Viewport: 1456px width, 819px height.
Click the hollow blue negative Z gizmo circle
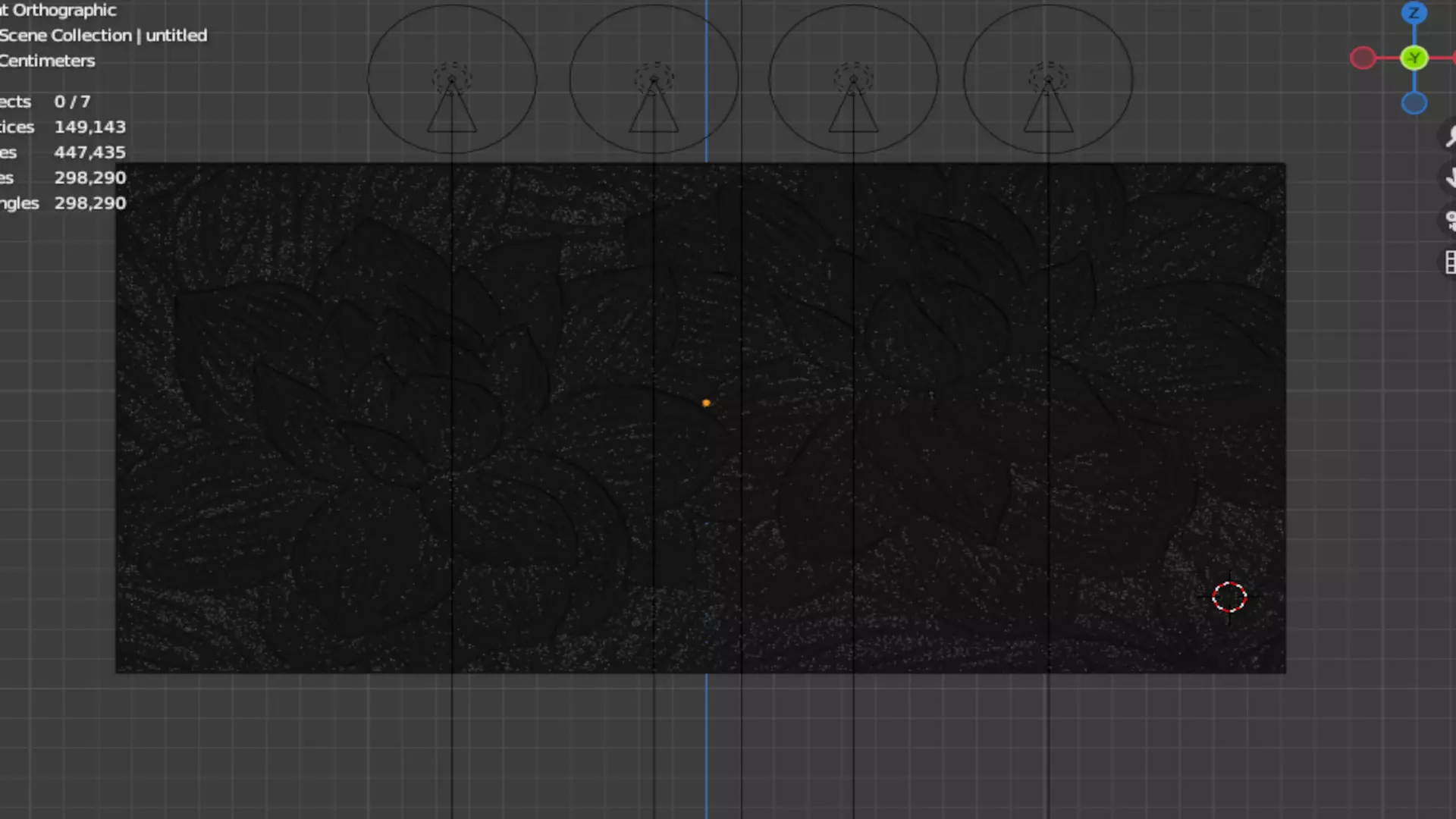[1414, 103]
